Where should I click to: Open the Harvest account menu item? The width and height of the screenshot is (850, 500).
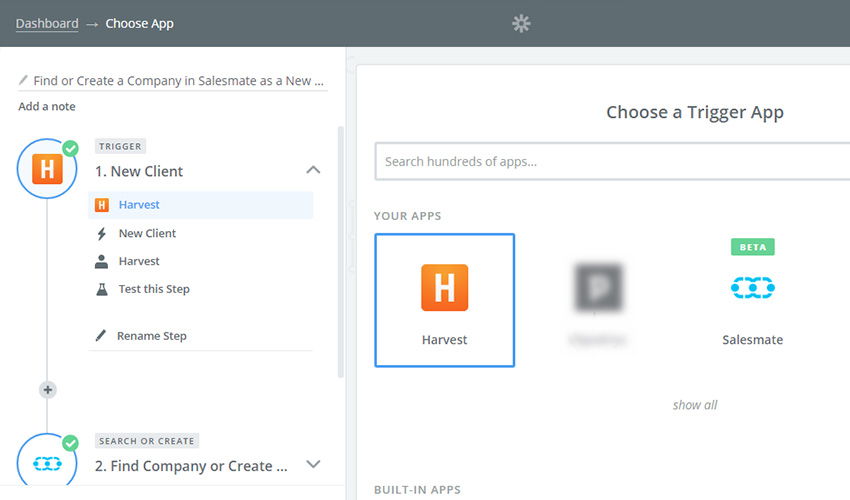(139, 261)
